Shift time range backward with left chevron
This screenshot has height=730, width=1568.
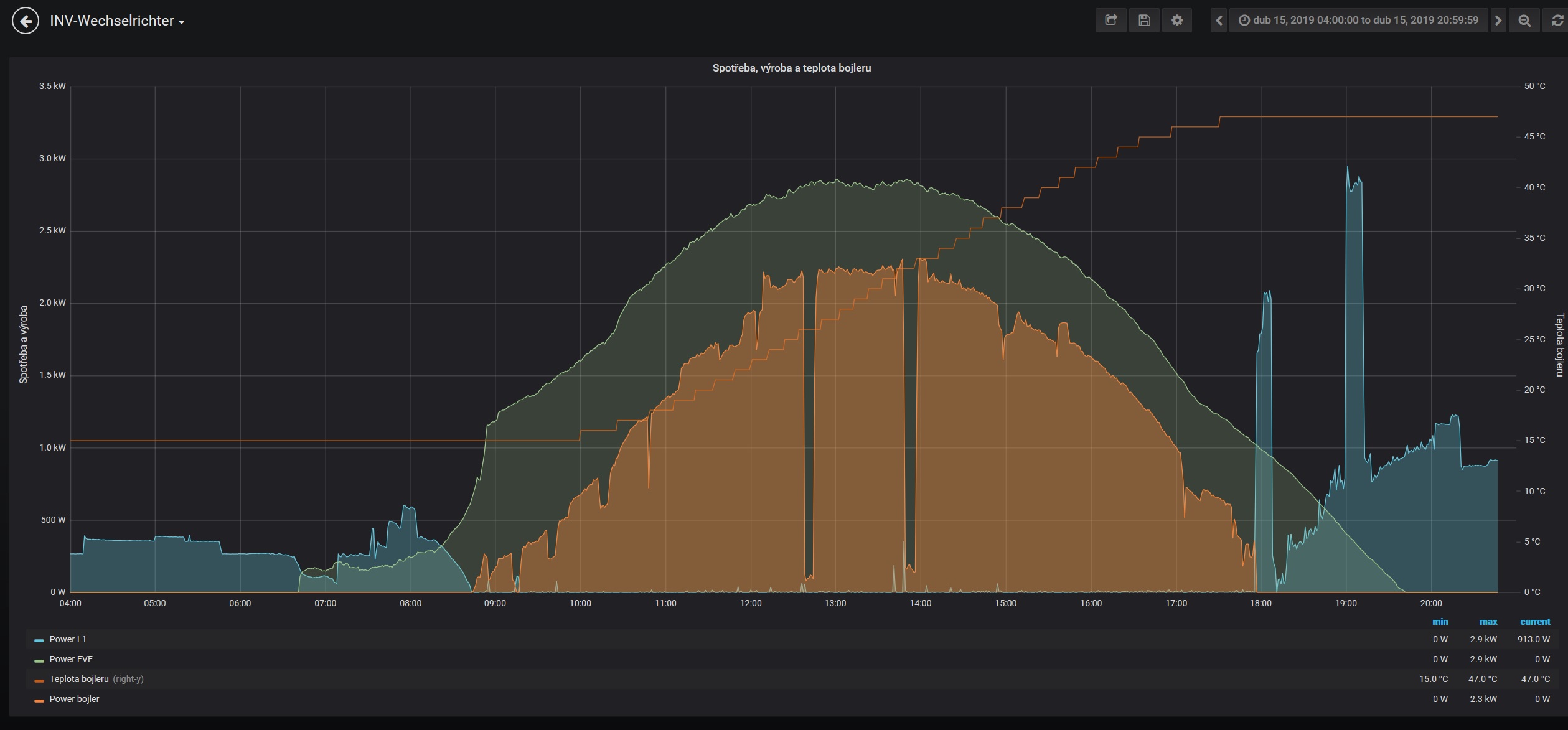(1219, 21)
